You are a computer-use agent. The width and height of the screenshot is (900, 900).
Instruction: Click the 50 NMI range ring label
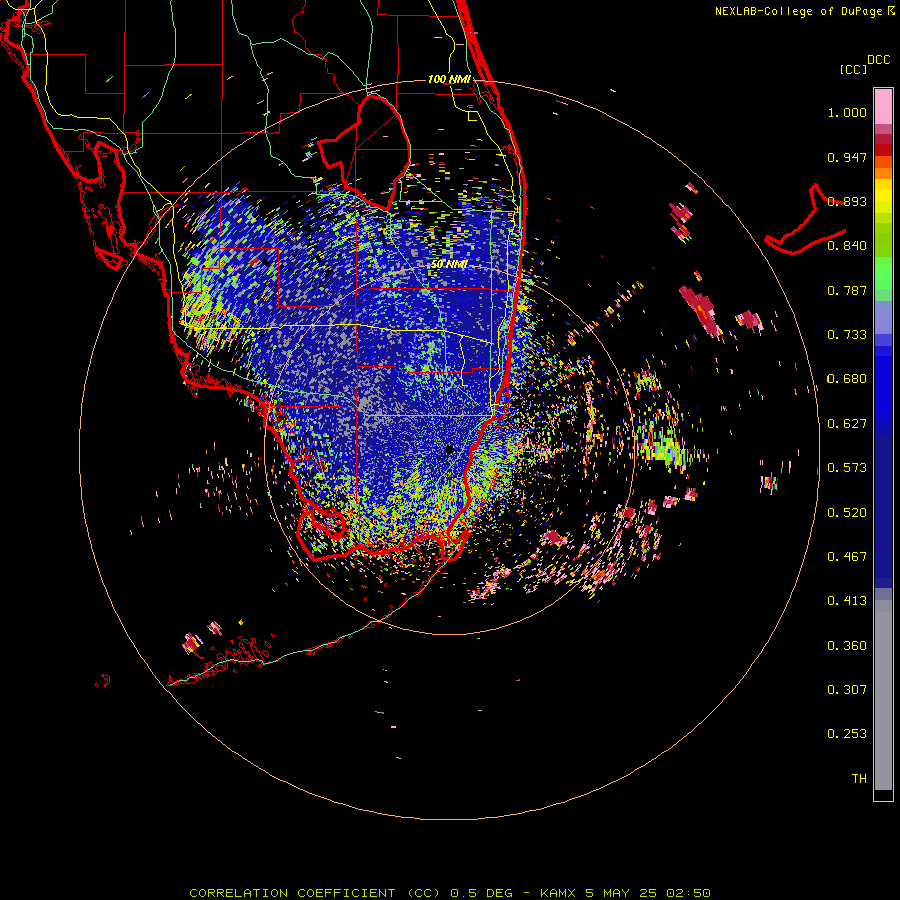[x=449, y=265]
